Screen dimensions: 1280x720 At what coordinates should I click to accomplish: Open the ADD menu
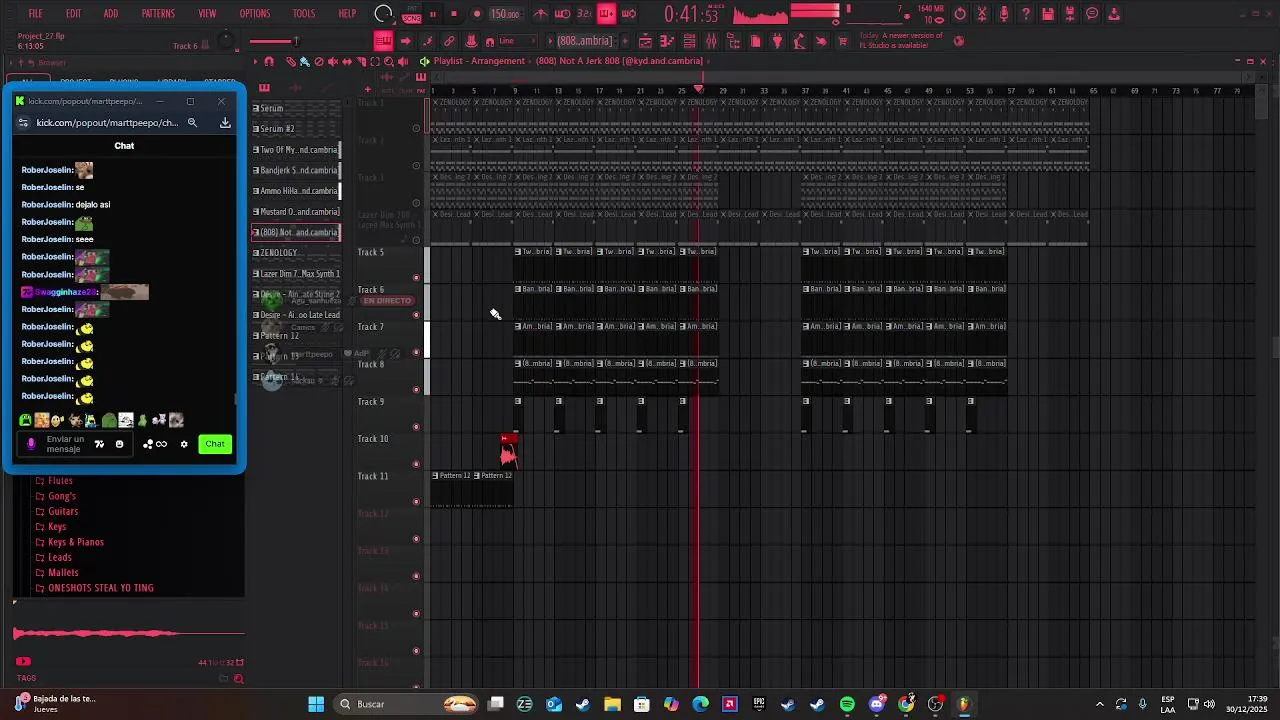tap(110, 14)
